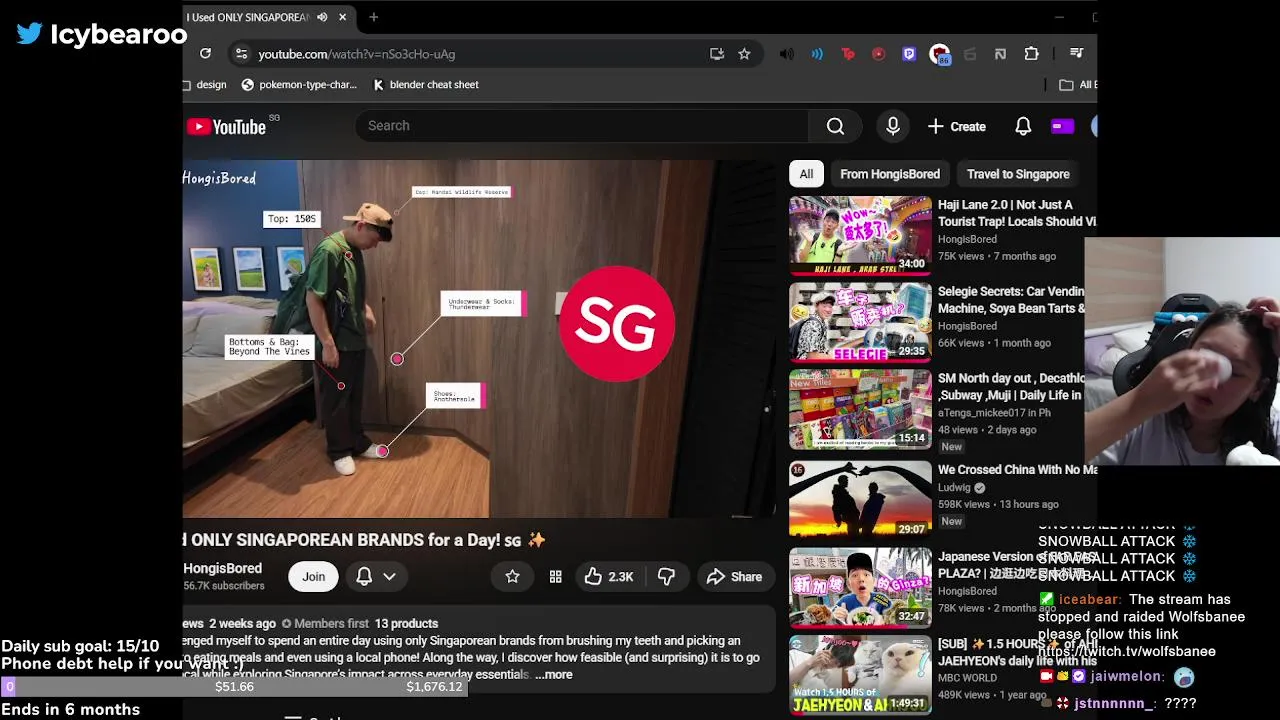Click the video player area
This screenshot has width=1280, height=720.
click(479, 339)
